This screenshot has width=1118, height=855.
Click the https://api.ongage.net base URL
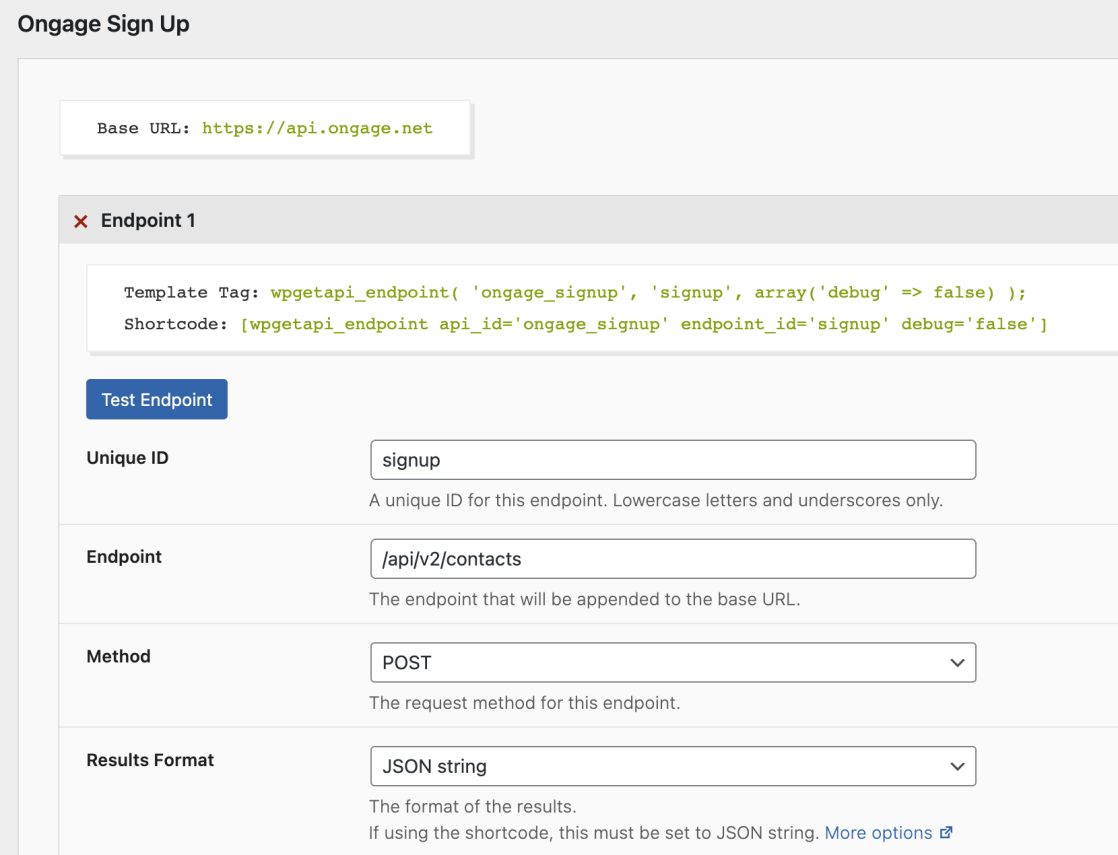317,128
